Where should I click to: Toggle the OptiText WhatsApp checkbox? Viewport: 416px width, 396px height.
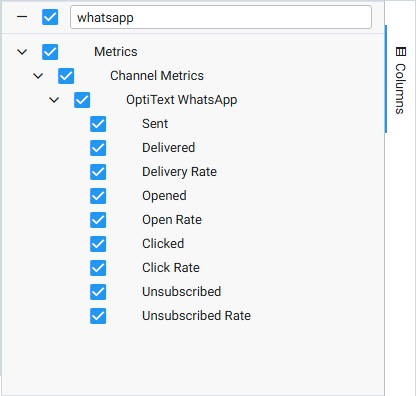(82, 100)
